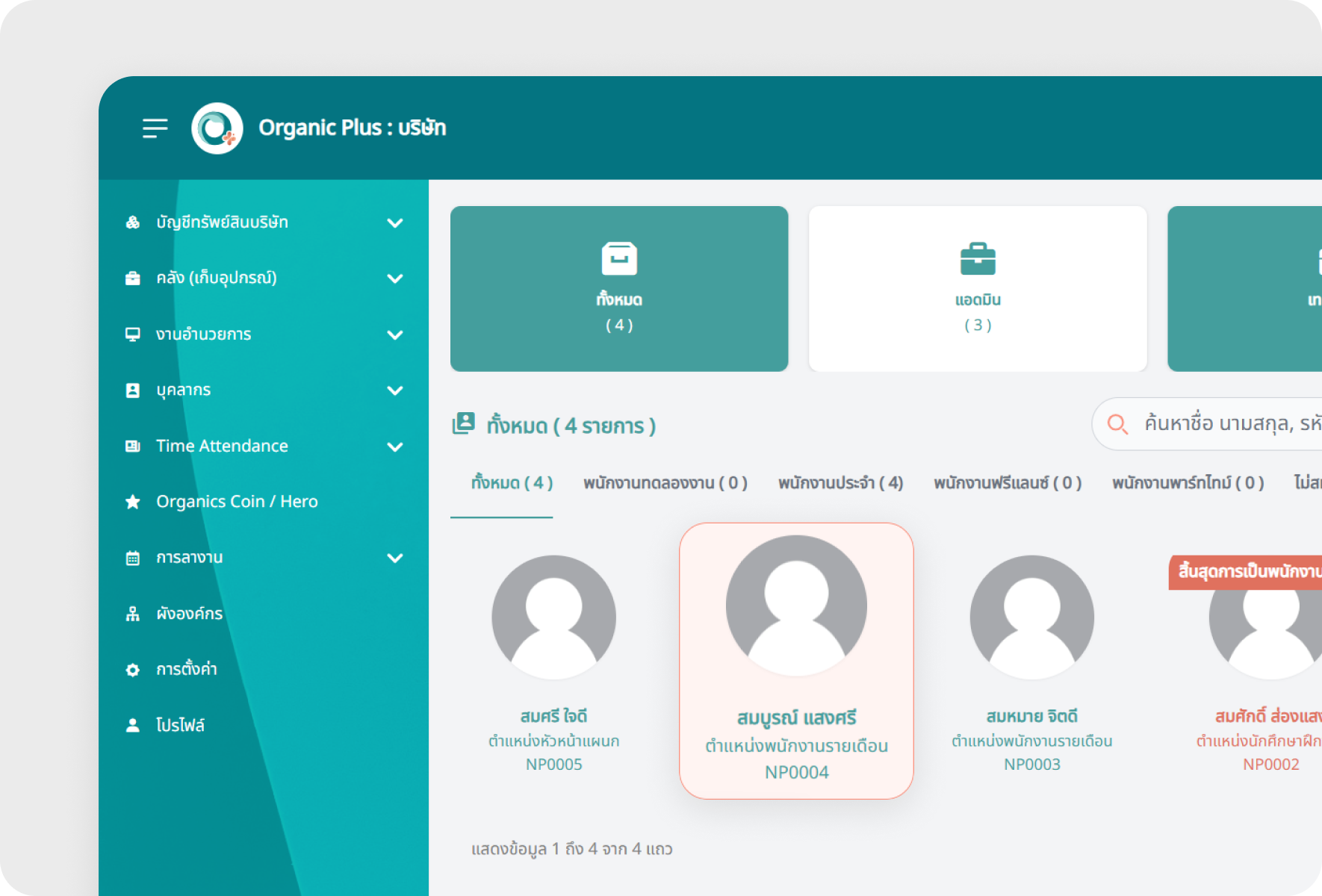Screen dimensions: 1322x896
Task: Collapse the Time Attendance chevron
Action: pos(395,446)
